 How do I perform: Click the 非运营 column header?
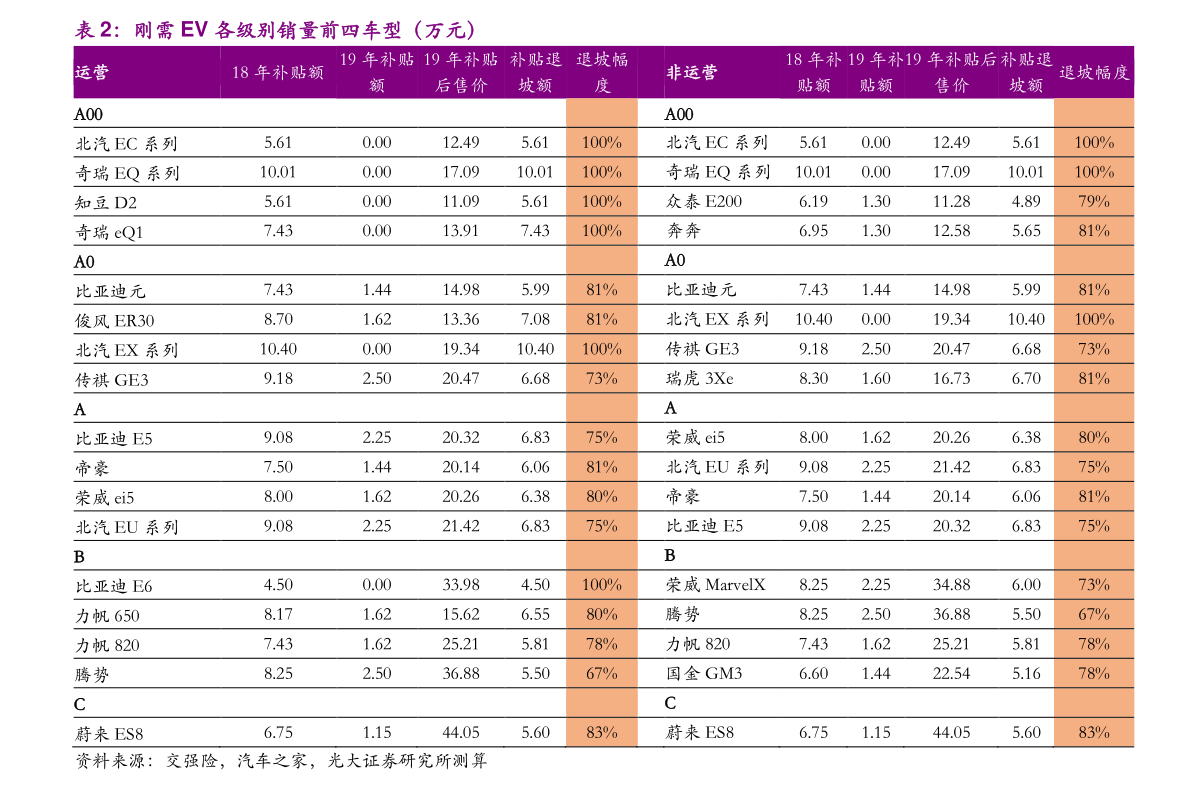691,72
